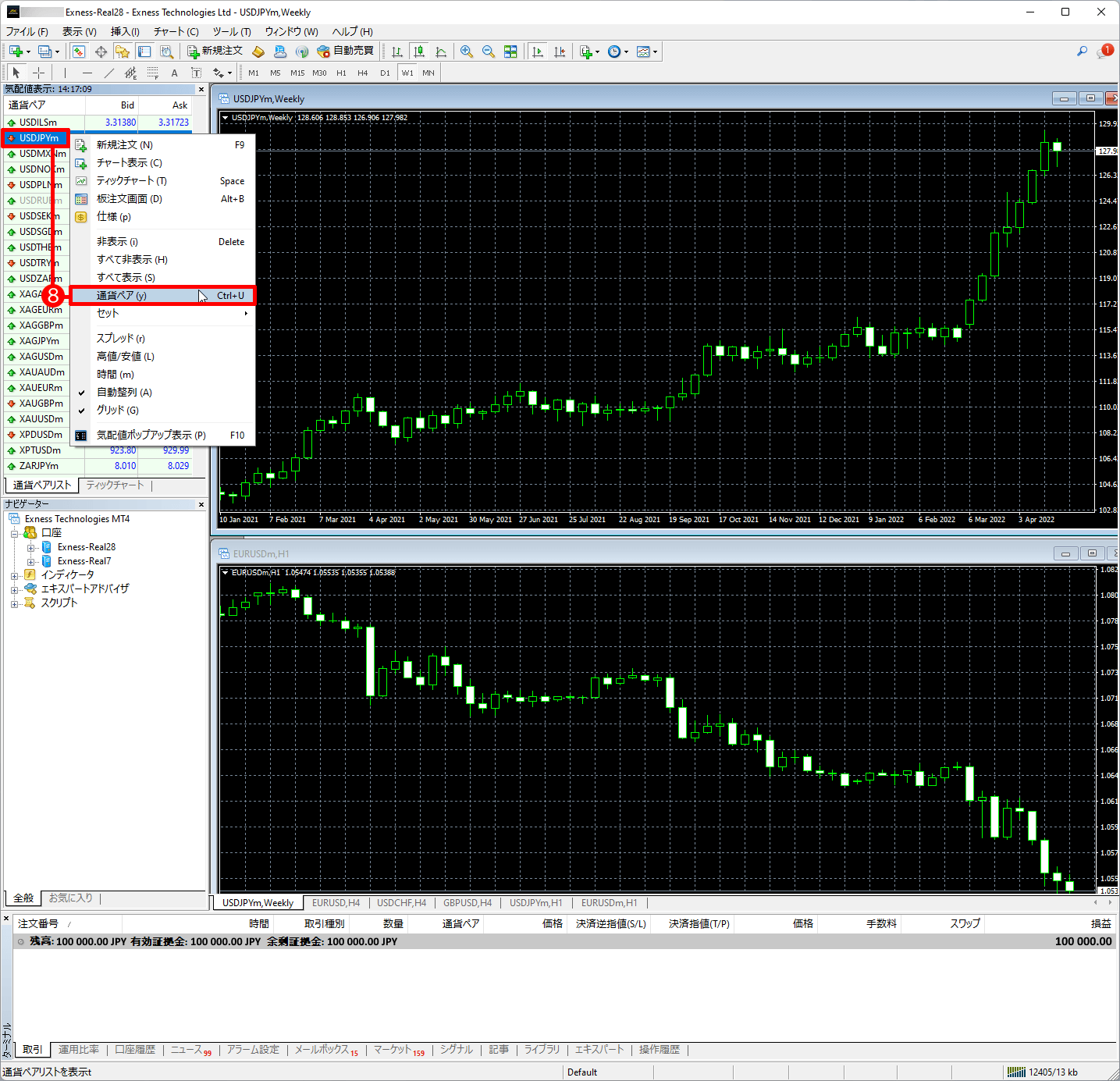
Task: Open the Market Watch window icon
Action: 79,52
